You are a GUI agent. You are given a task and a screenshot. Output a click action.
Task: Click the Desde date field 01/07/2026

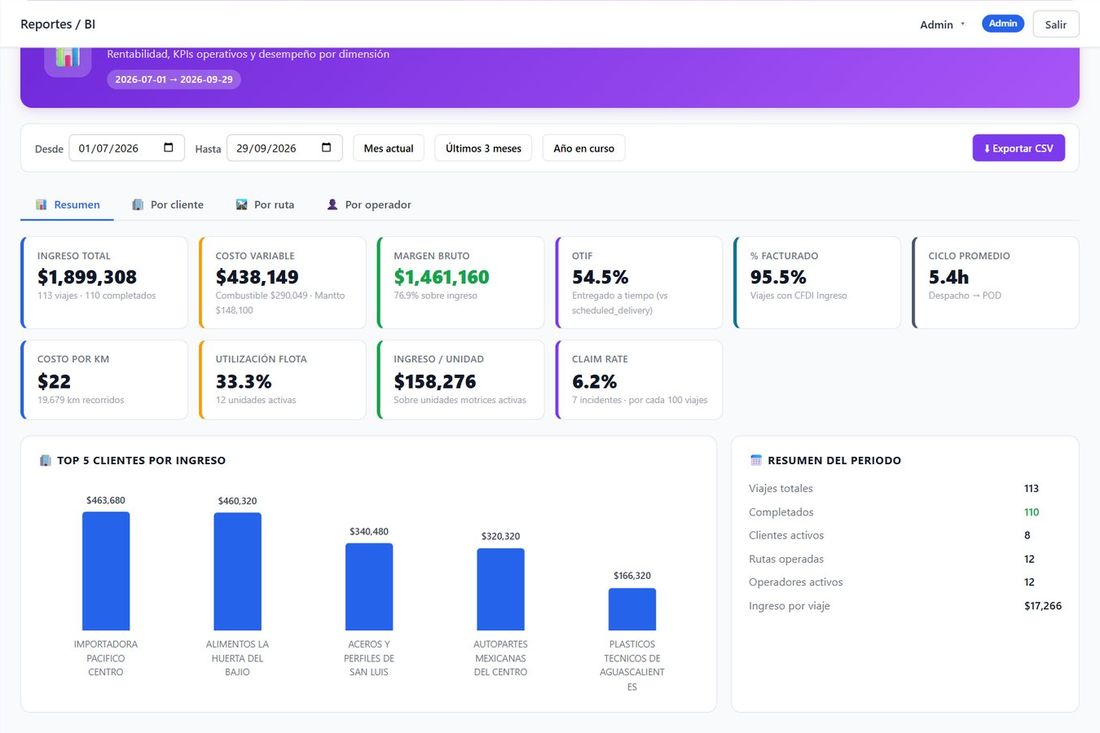[x=127, y=148]
